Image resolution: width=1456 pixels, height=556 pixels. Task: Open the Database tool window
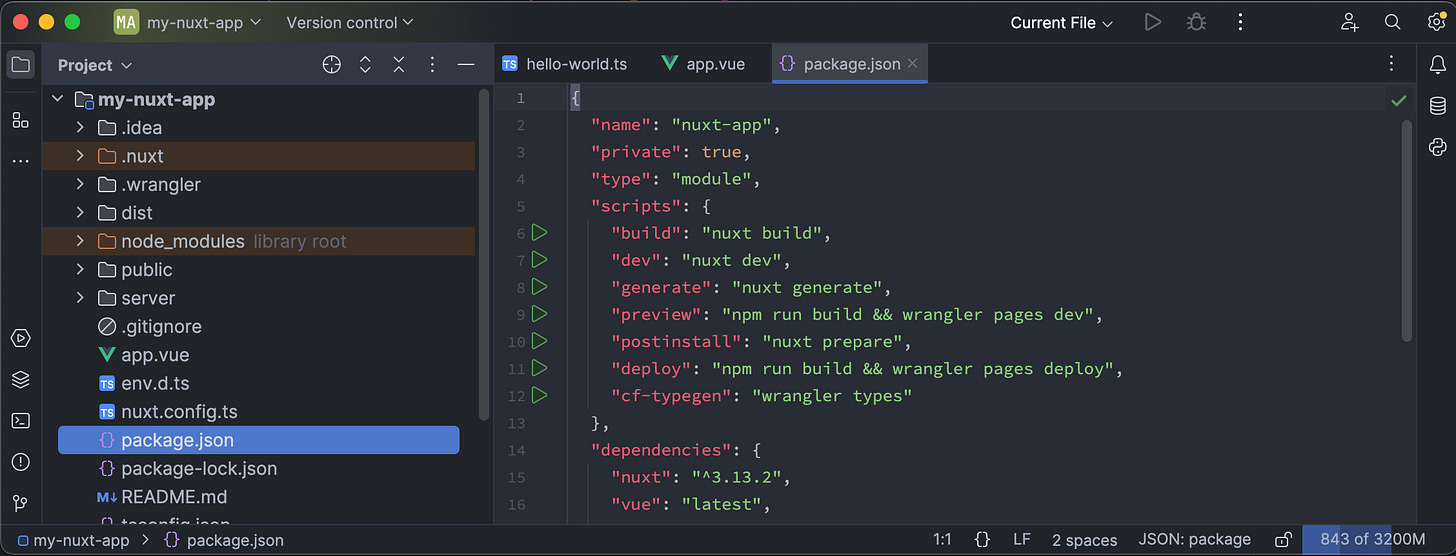coord(1438,106)
